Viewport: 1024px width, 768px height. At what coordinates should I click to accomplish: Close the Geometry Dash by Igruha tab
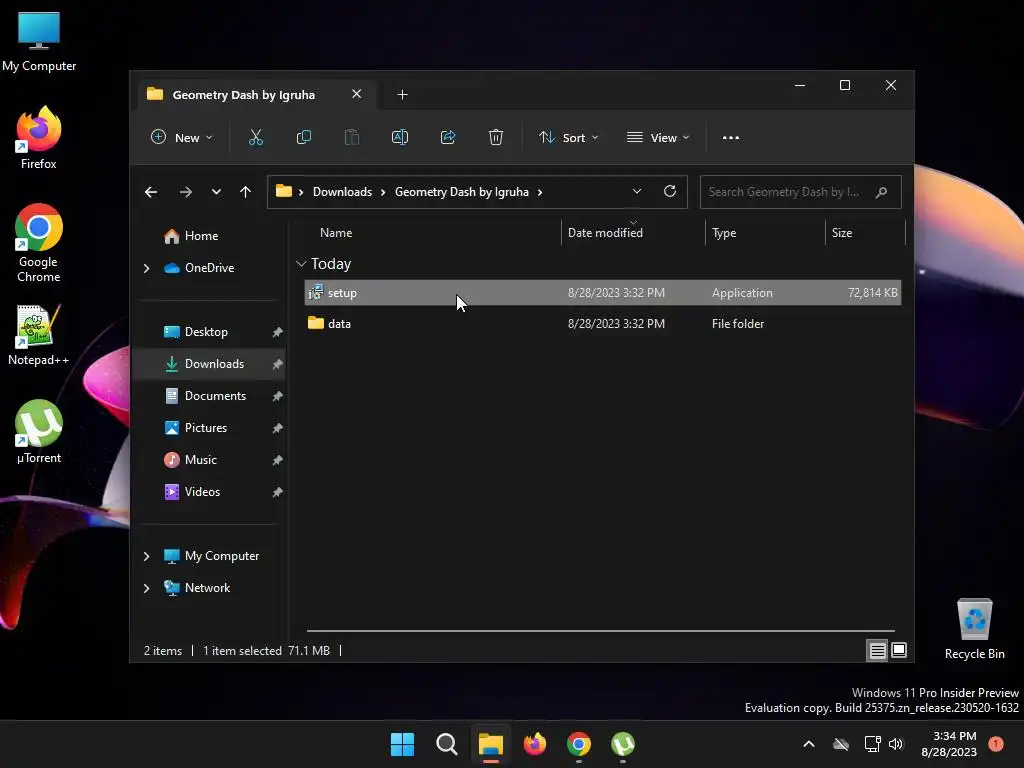coord(357,94)
